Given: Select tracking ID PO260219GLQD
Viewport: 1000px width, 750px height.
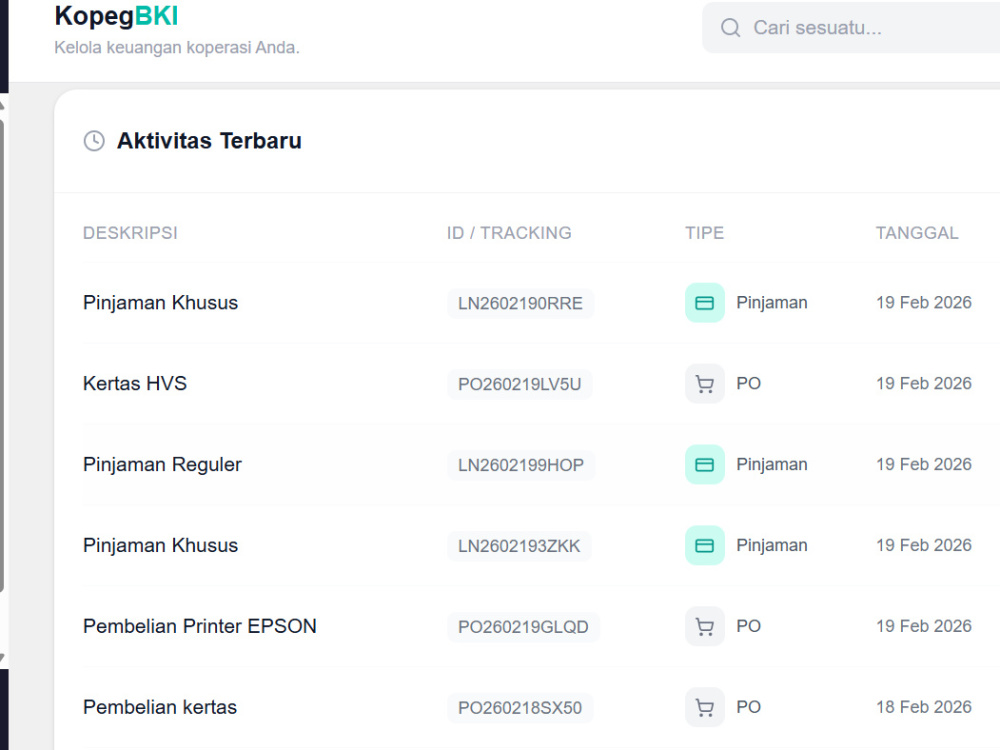Looking at the screenshot, I should (523, 628).
